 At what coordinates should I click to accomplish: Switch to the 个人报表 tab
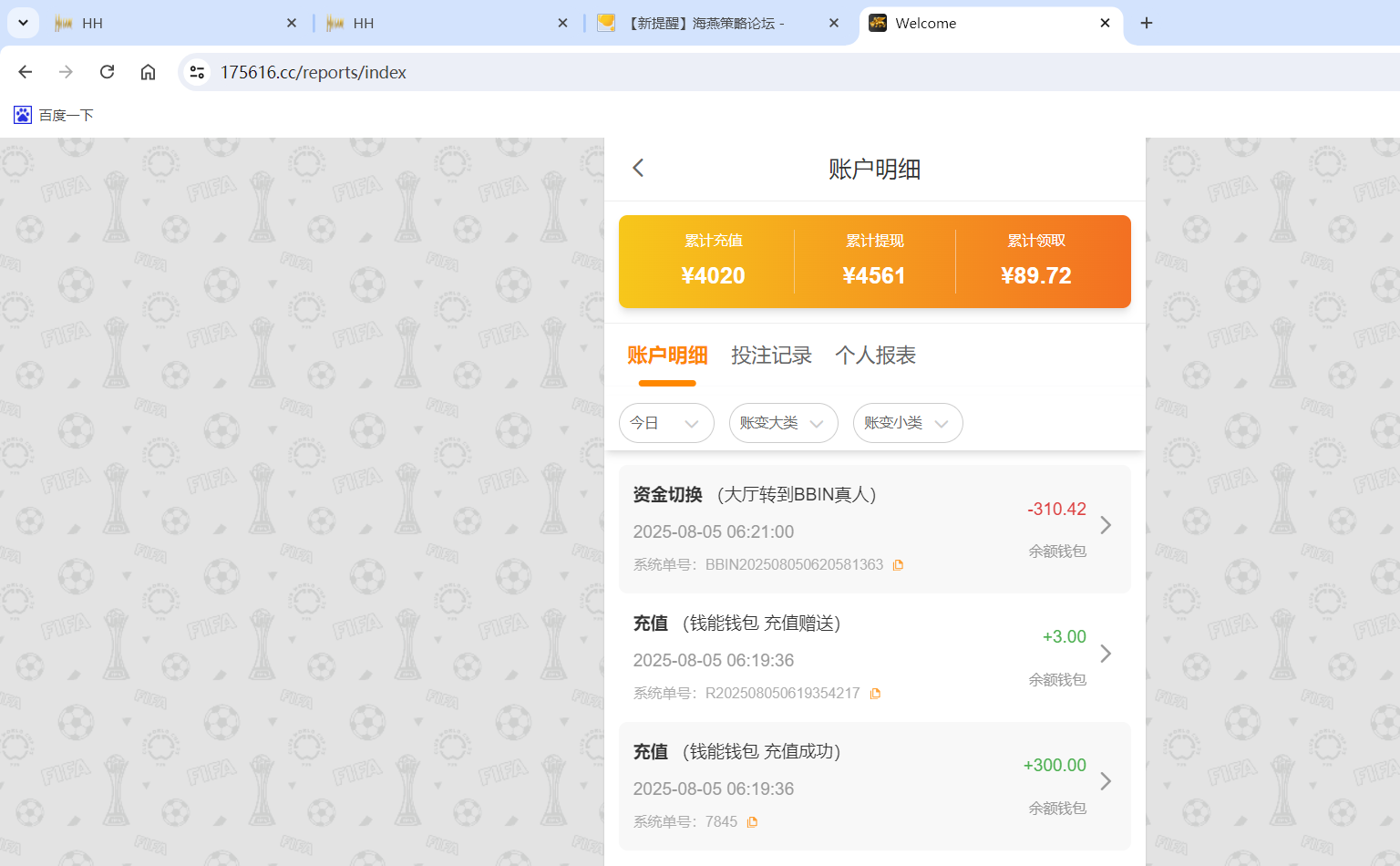click(x=875, y=356)
